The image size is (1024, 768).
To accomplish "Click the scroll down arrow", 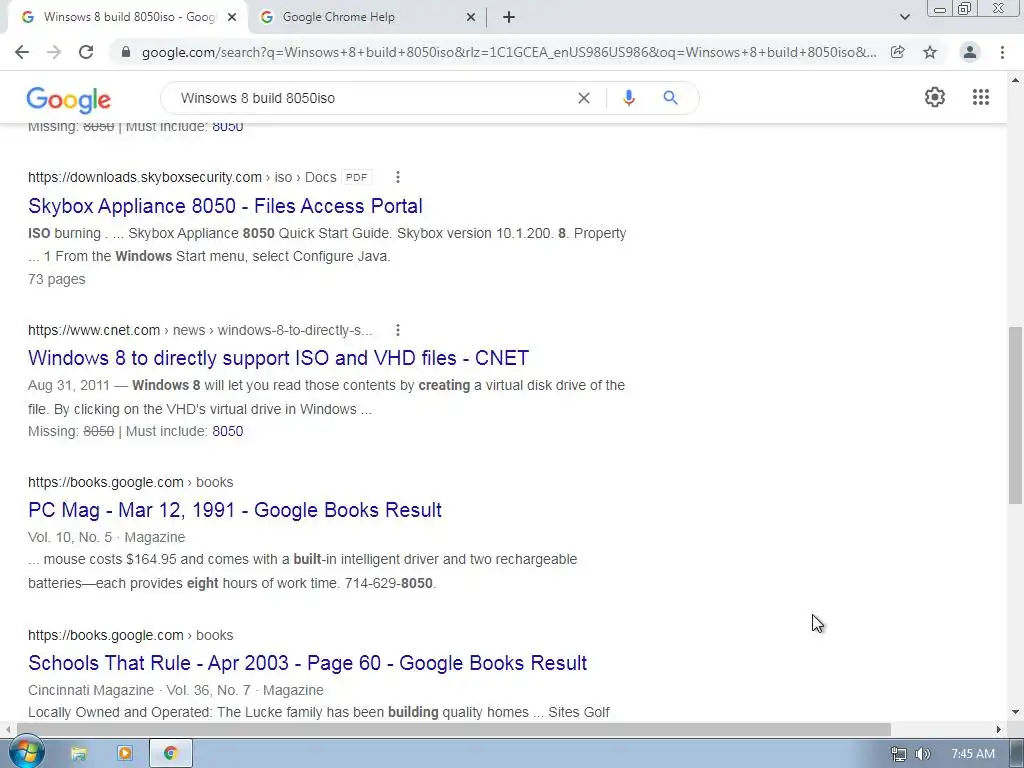I will (1015, 712).
